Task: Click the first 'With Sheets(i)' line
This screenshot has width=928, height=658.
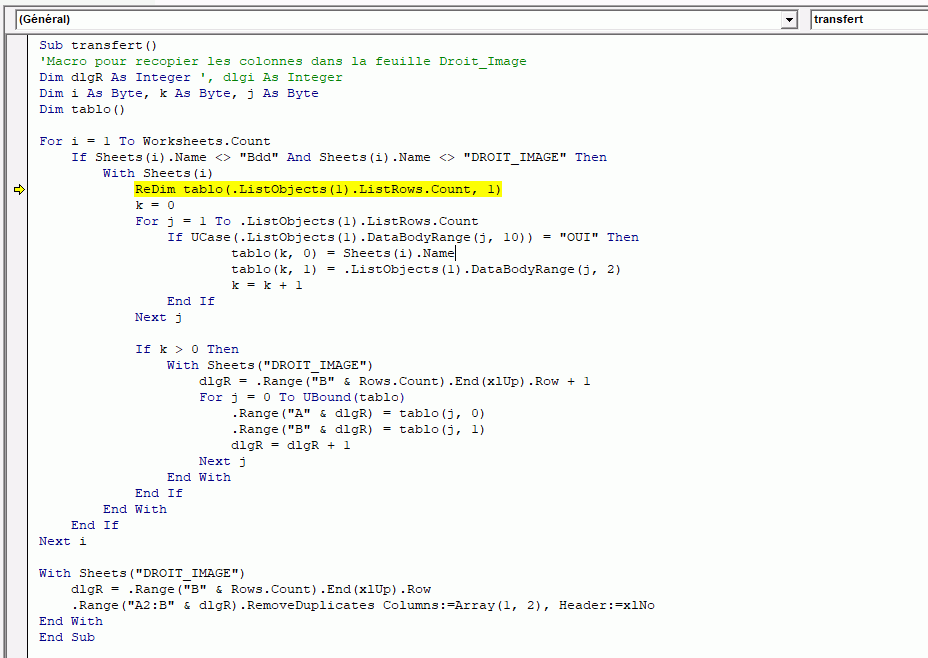Action: coord(158,173)
